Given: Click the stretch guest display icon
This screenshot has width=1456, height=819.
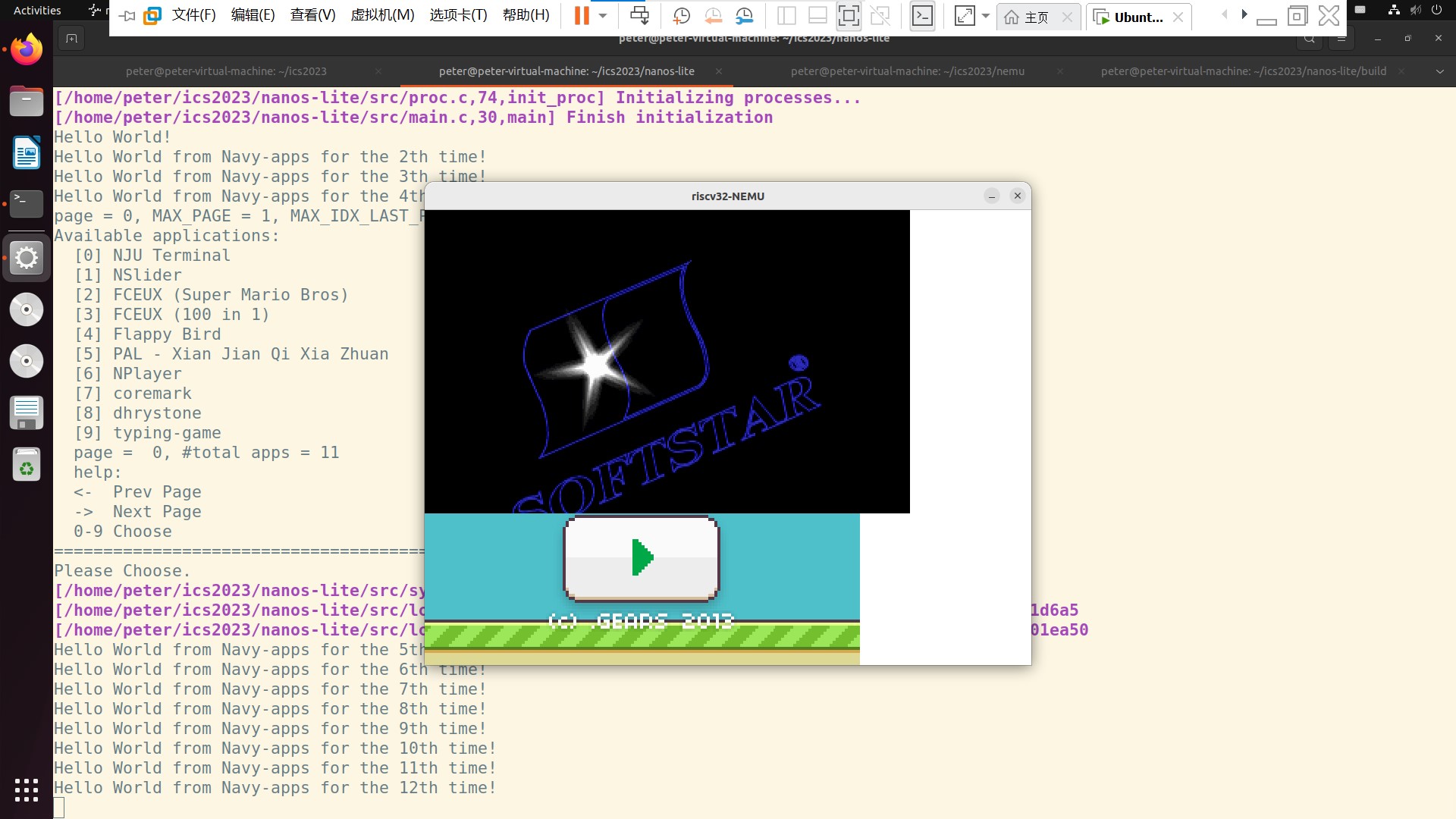Looking at the screenshot, I should pos(965,16).
